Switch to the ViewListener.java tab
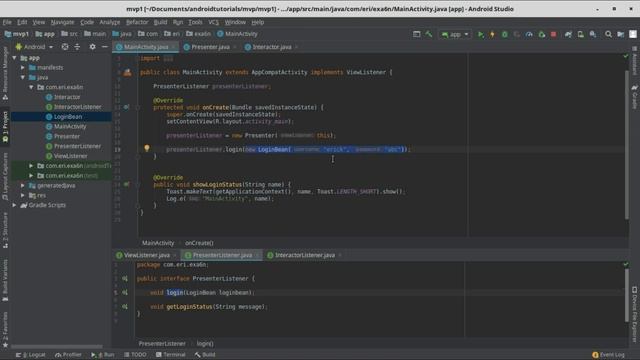This screenshot has height=360, width=640. pos(146,255)
